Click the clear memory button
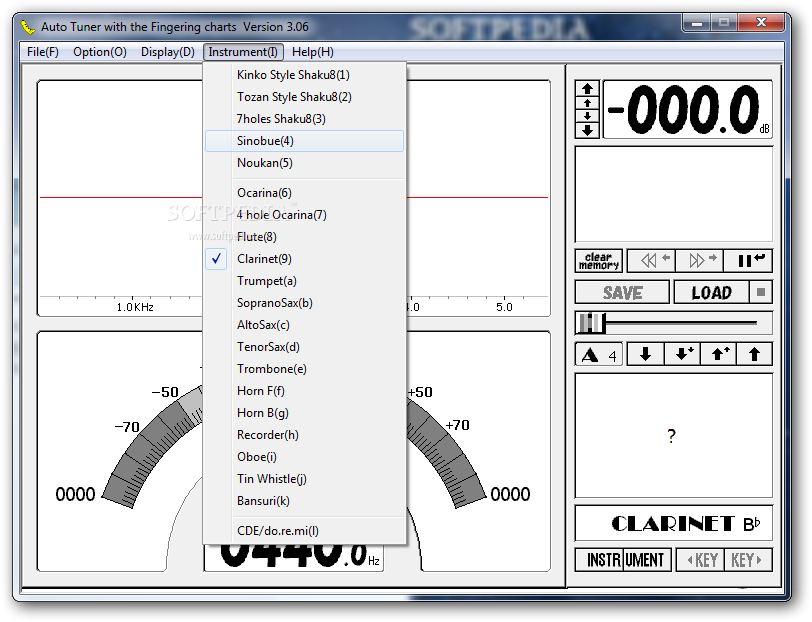812x622 pixels. click(x=599, y=261)
